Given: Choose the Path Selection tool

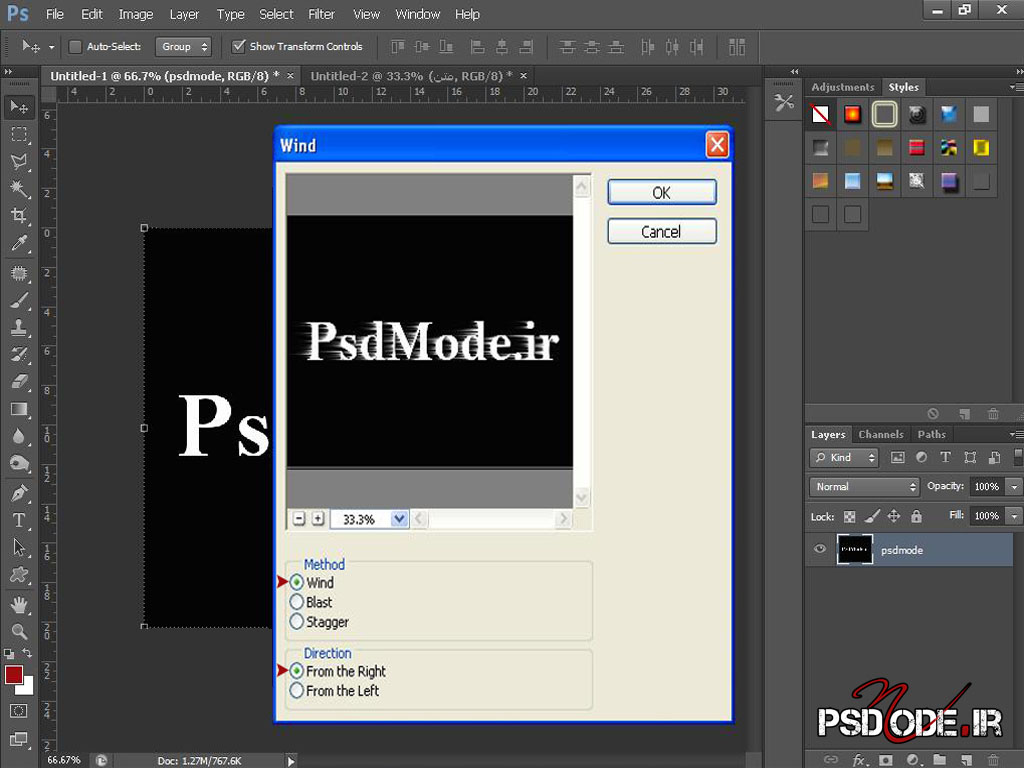Looking at the screenshot, I should point(19,547).
